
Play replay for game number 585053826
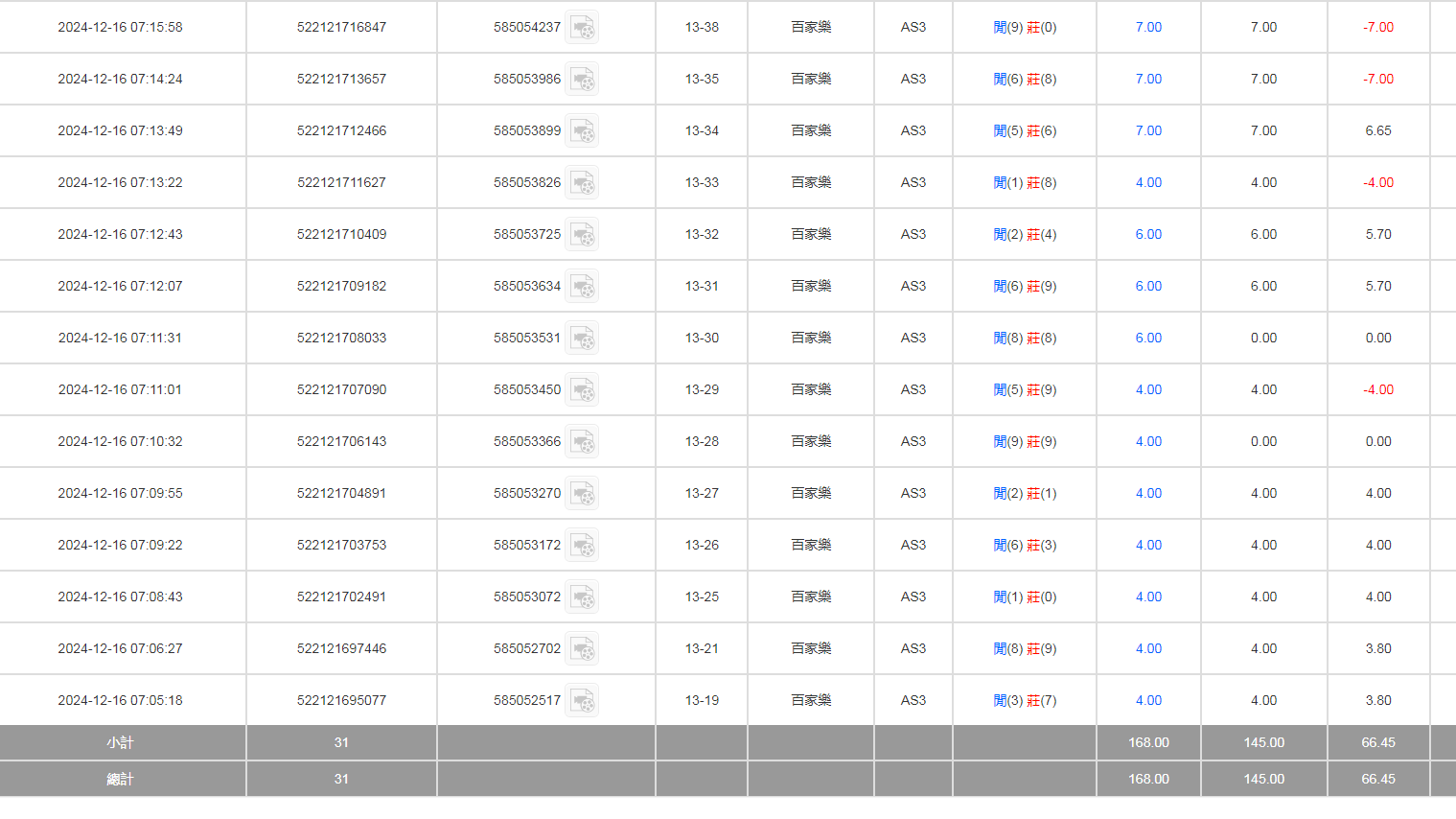coord(582,183)
